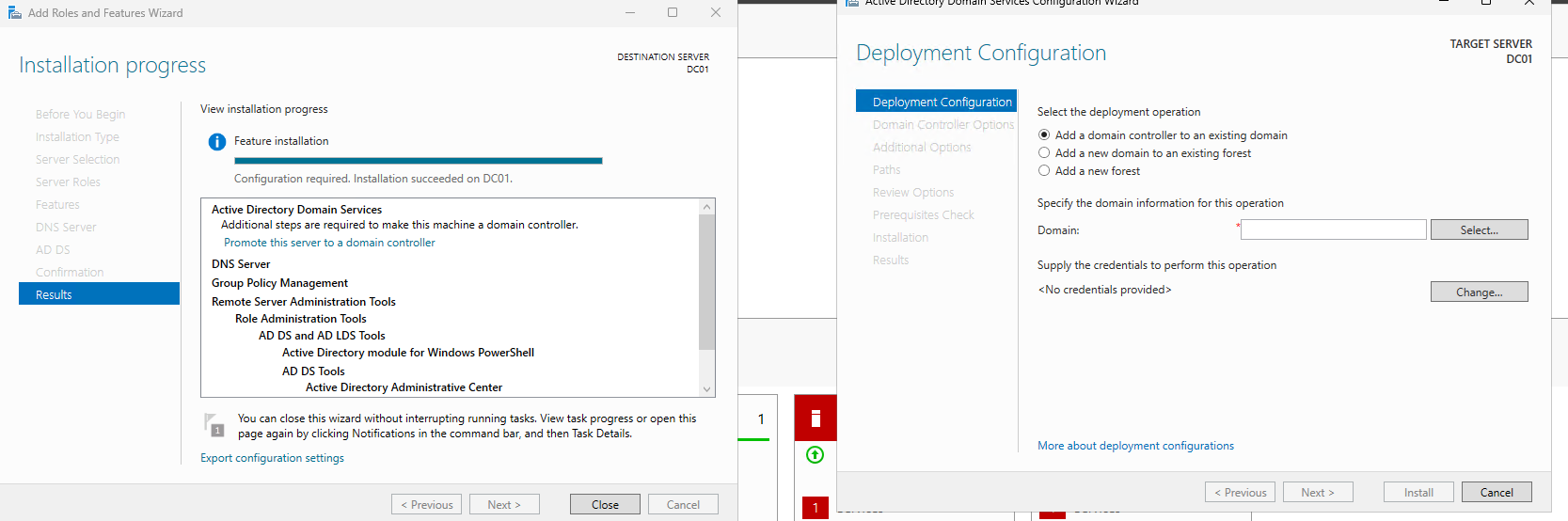Open Paths step in AD DS wizard
1568x521 pixels.
point(886,170)
